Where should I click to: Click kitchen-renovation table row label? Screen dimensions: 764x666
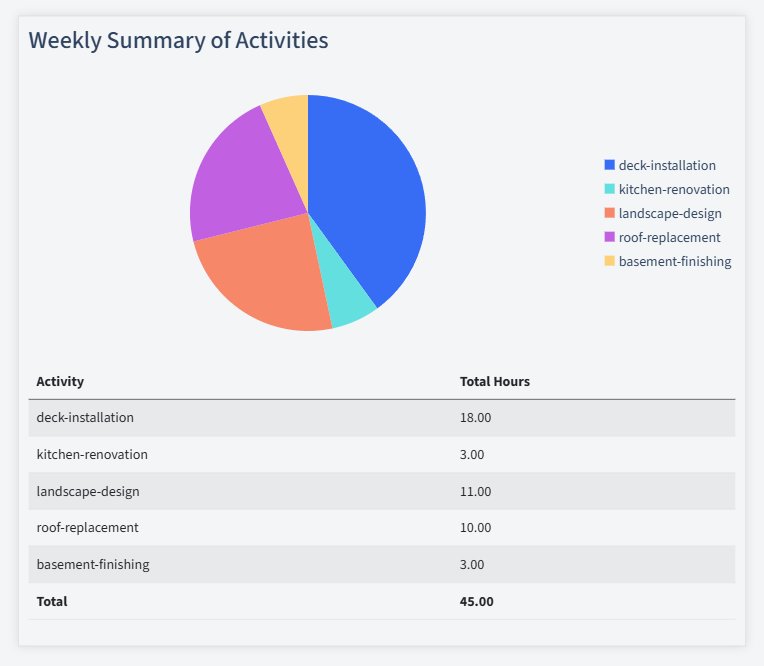[92, 454]
